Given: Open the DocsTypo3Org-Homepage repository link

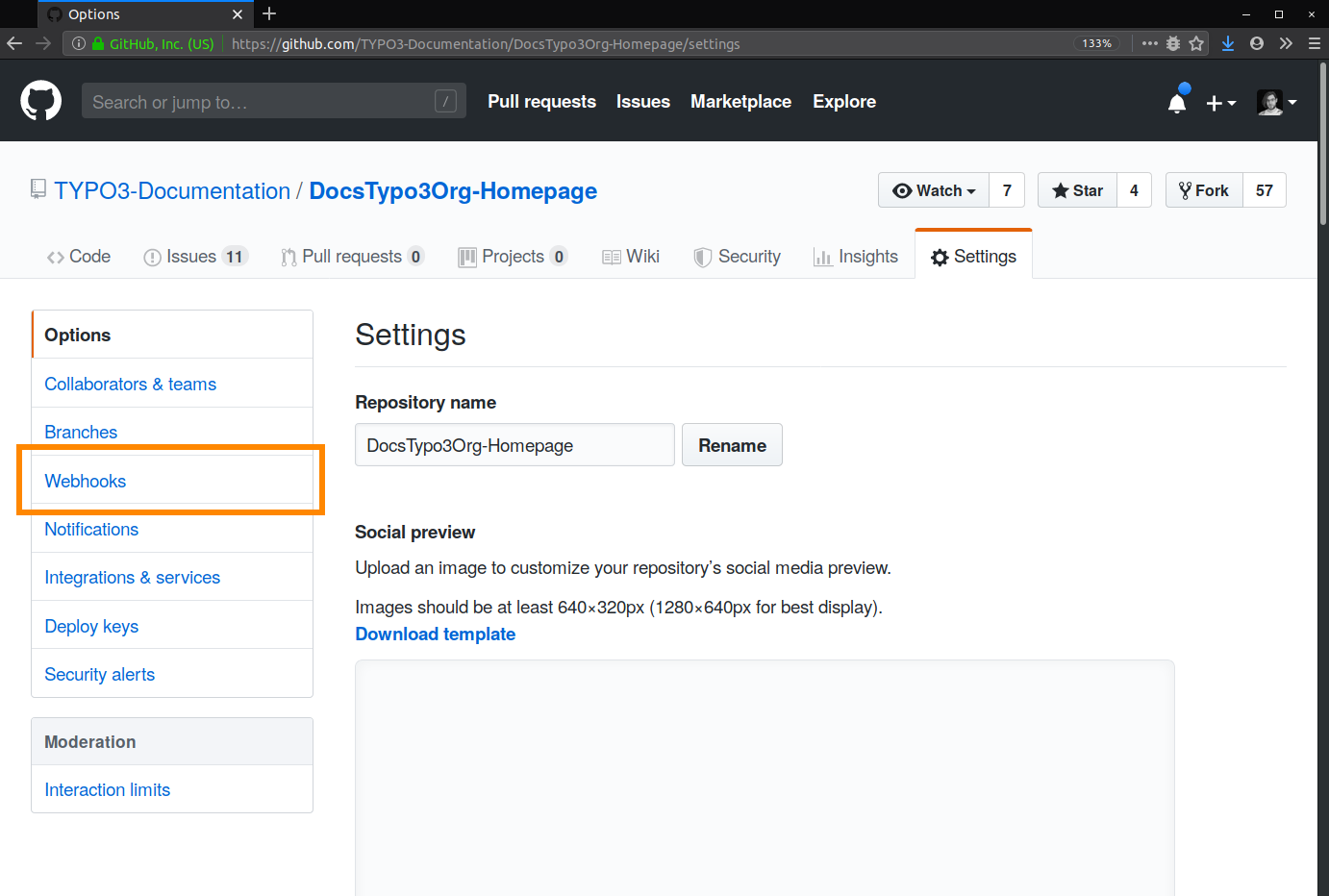Looking at the screenshot, I should coord(453,191).
